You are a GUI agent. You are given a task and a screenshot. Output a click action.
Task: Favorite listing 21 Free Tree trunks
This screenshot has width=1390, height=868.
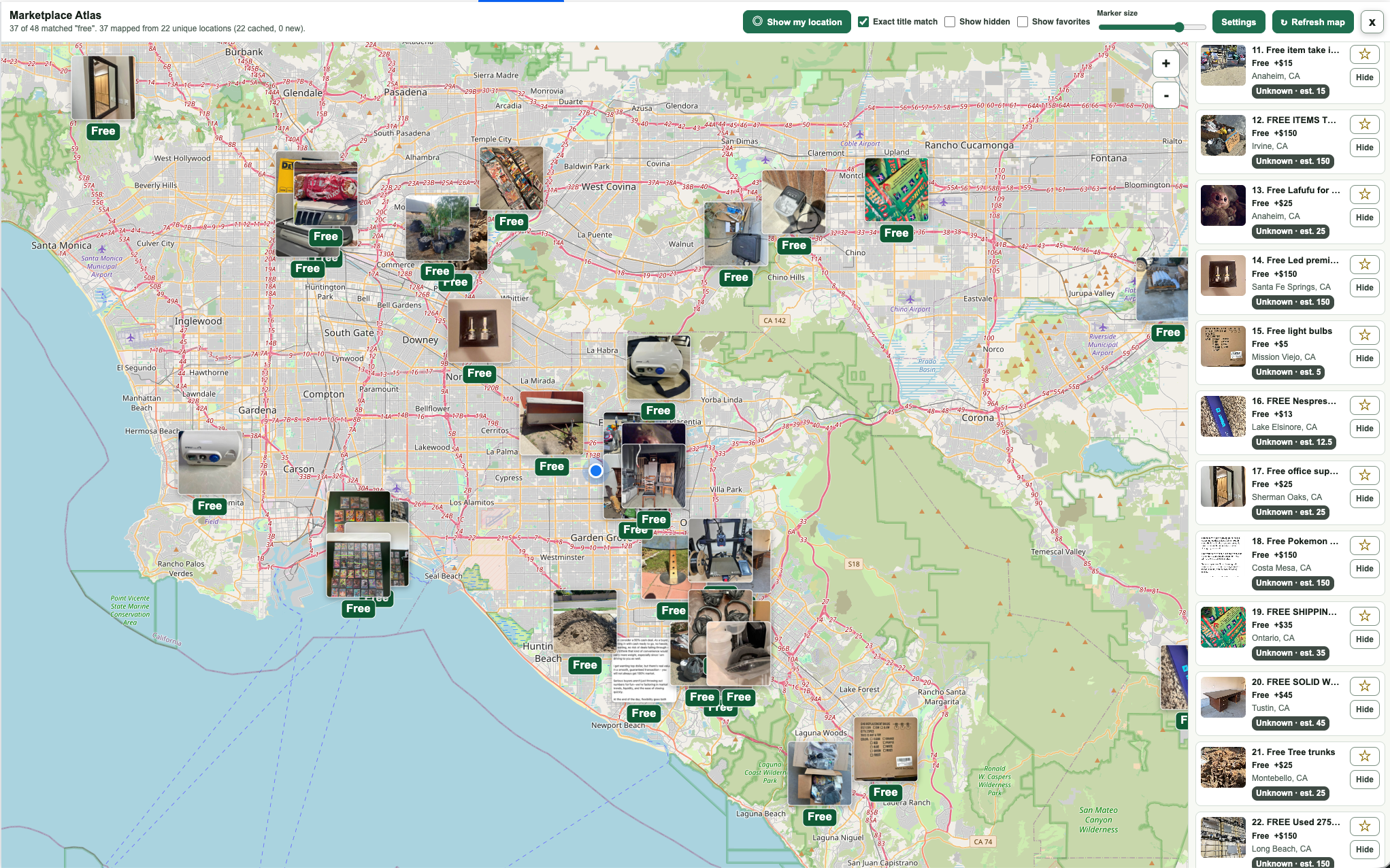click(x=1364, y=756)
